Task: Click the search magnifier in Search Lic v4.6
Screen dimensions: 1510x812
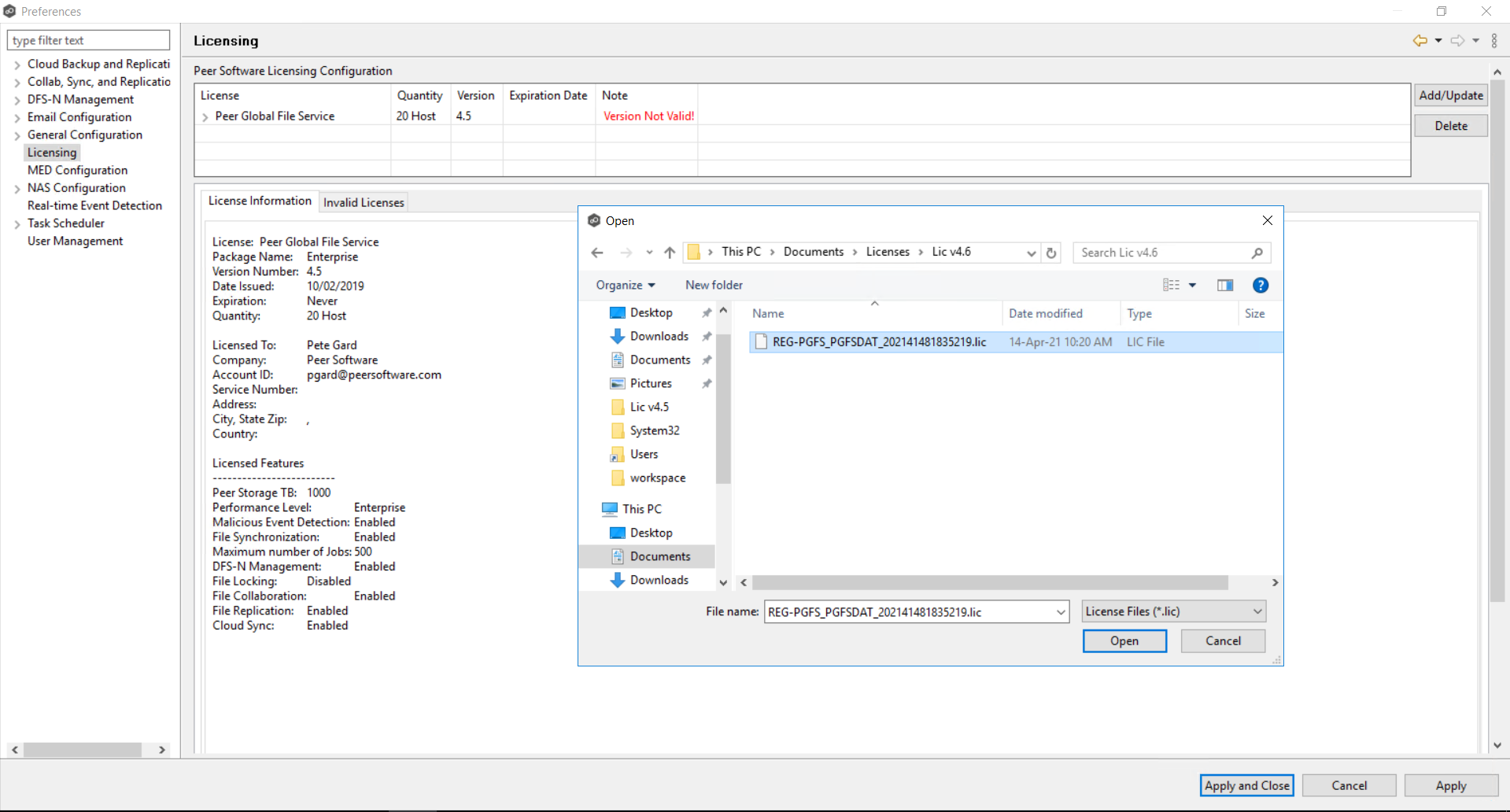Action: click(1257, 253)
